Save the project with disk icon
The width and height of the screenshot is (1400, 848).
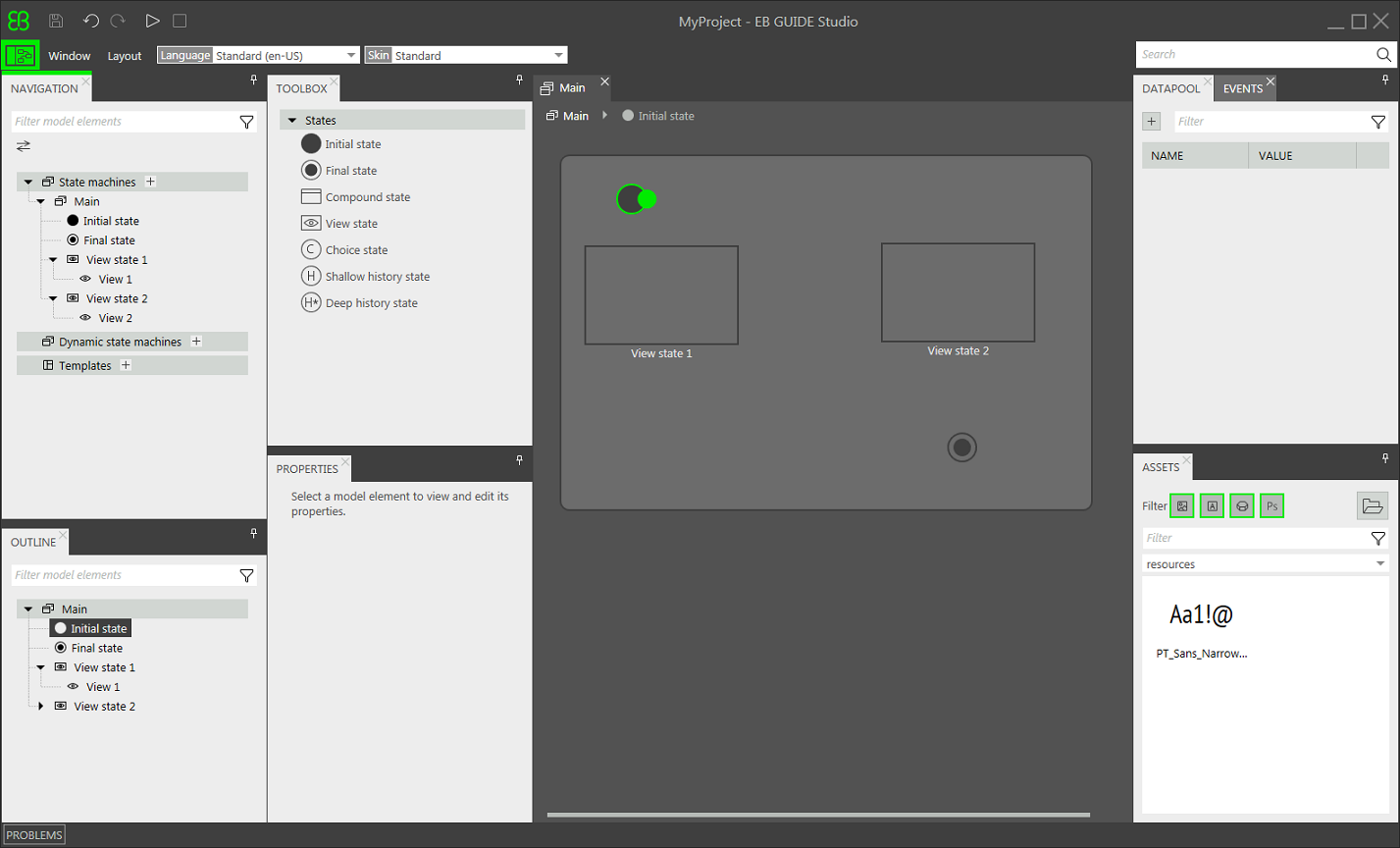[56, 21]
